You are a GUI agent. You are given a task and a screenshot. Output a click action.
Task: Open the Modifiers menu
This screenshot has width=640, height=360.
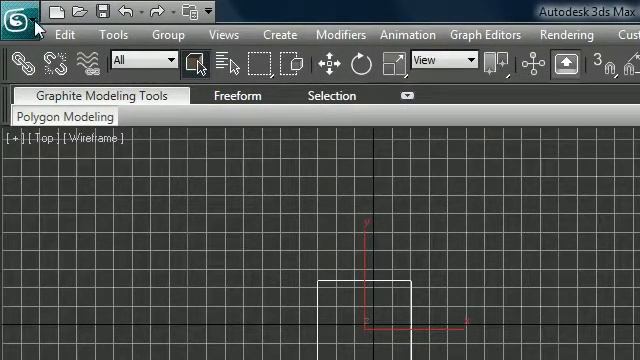(x=341, y=35)
